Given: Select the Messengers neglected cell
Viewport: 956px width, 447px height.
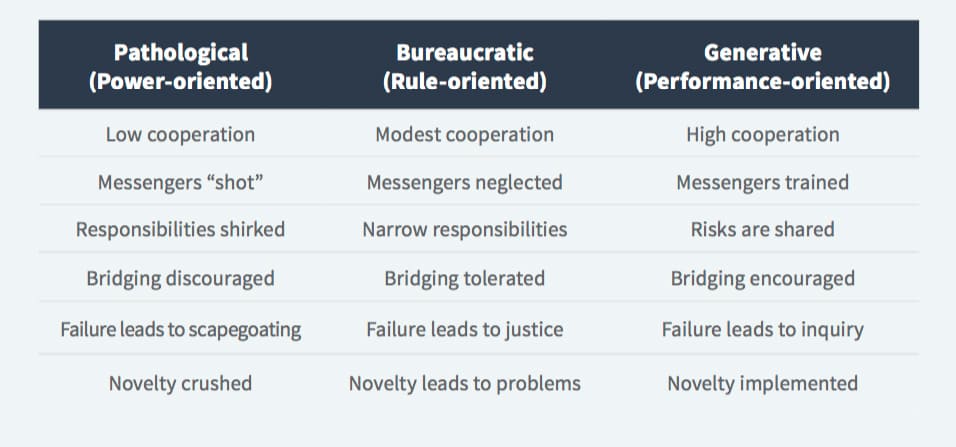Looking at the screenshot, I should pyautogui.click(x=465, y=182).
